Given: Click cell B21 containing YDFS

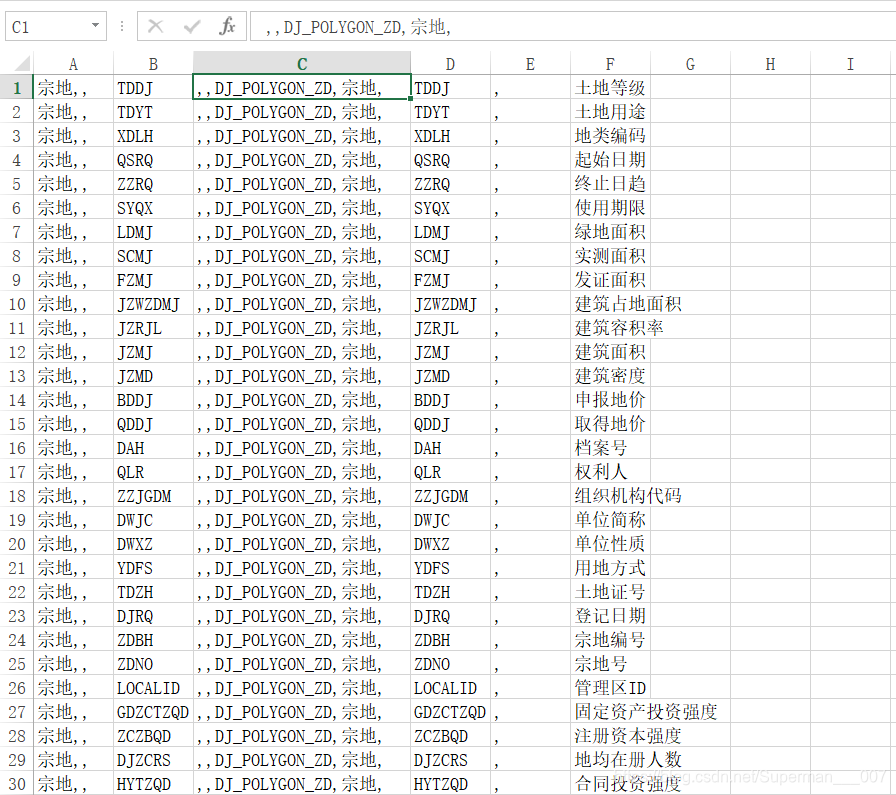Looking at the screenshot, I should tap(153, 568).
